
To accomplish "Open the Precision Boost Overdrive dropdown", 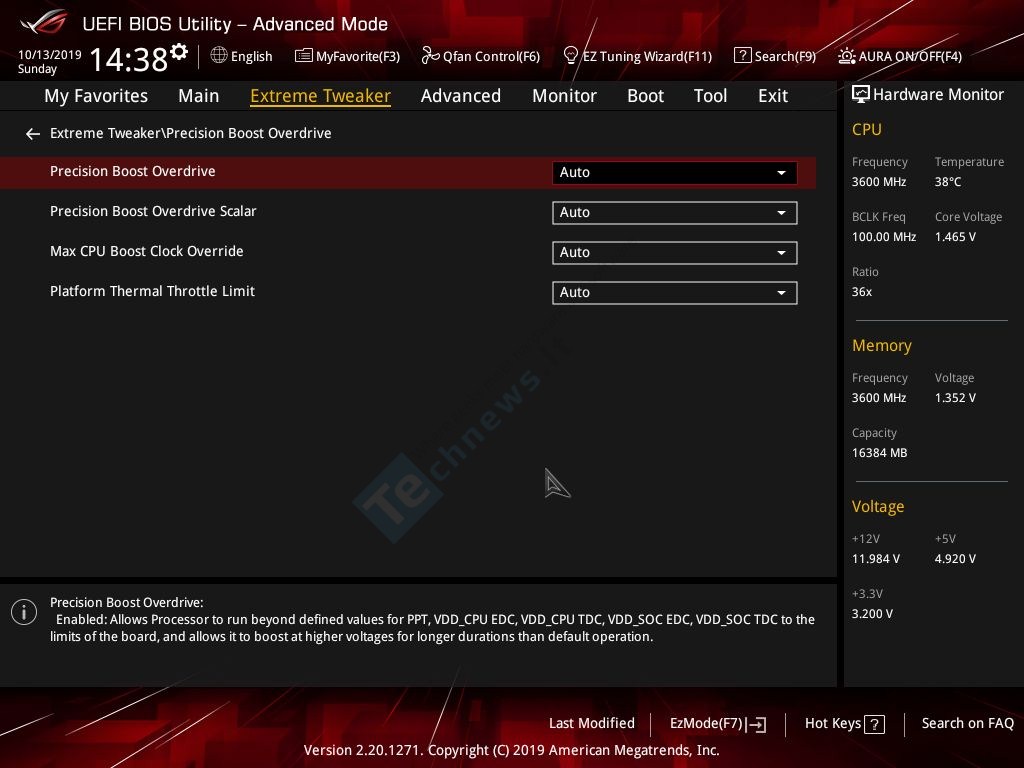I will 675,172.
